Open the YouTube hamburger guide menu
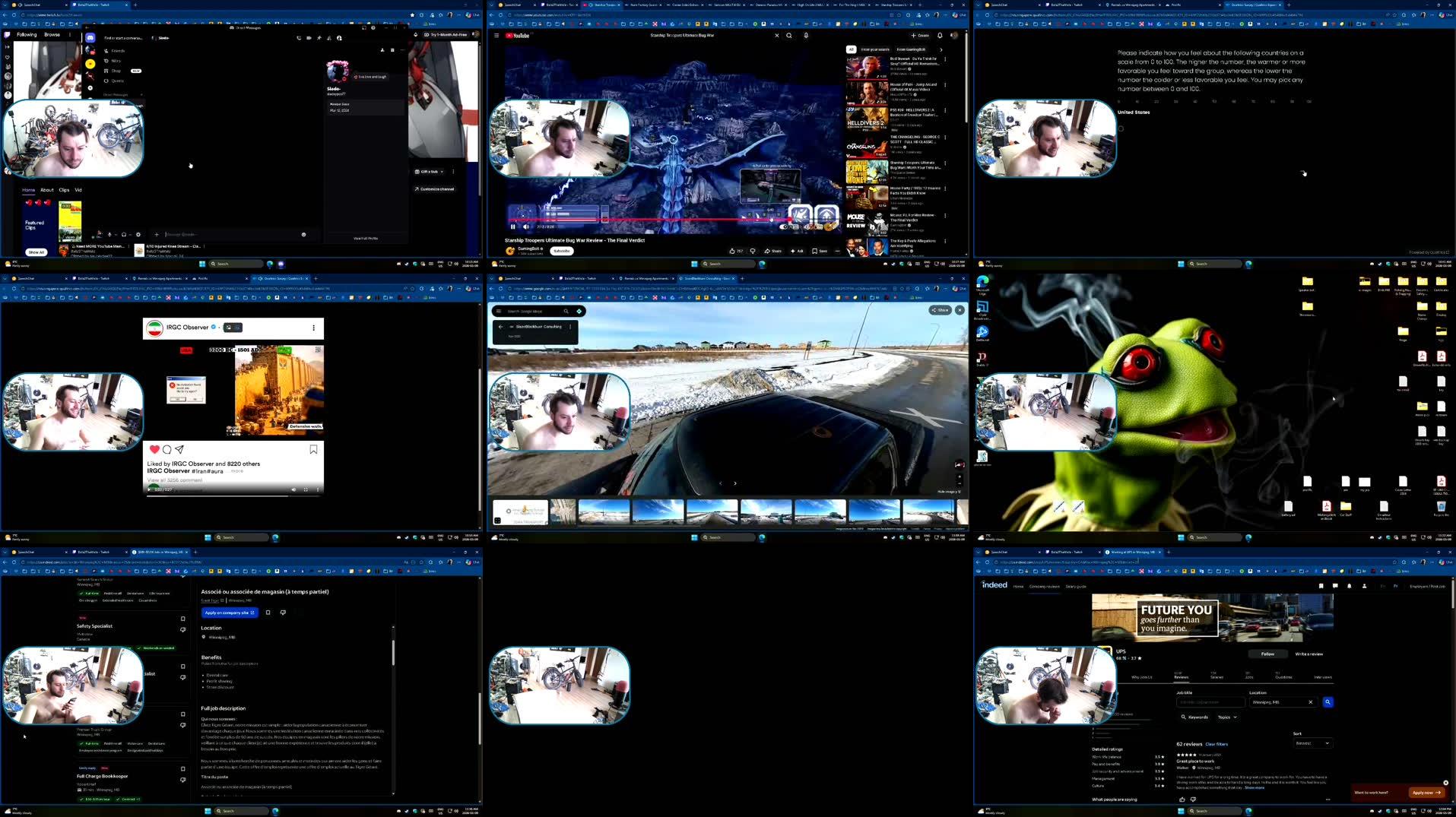The image size is (1456, 817). click(x=496, y=35)
